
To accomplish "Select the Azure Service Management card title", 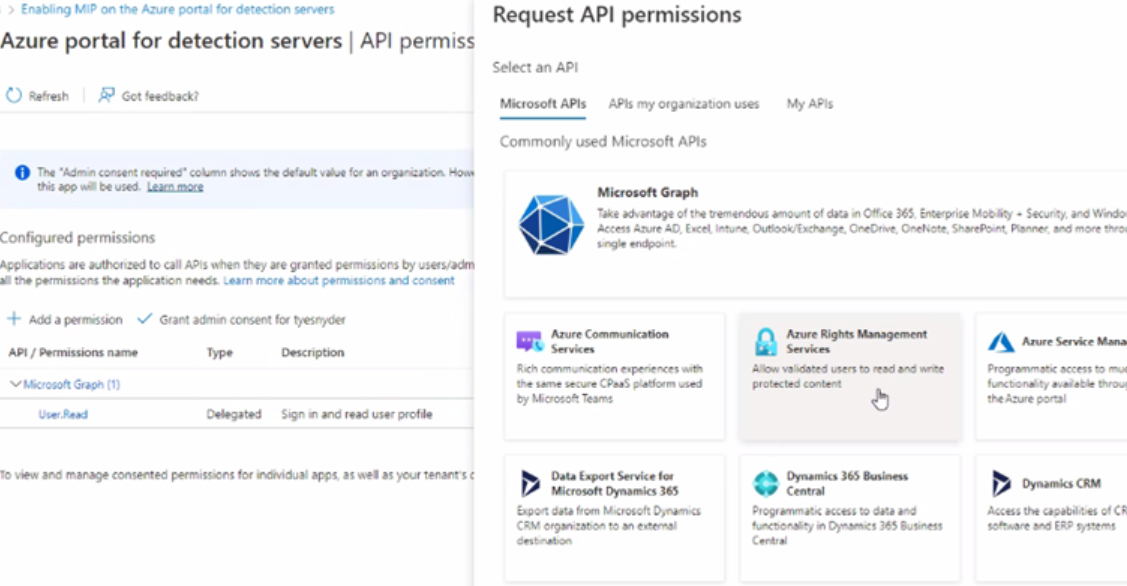I will point(1074,341).
